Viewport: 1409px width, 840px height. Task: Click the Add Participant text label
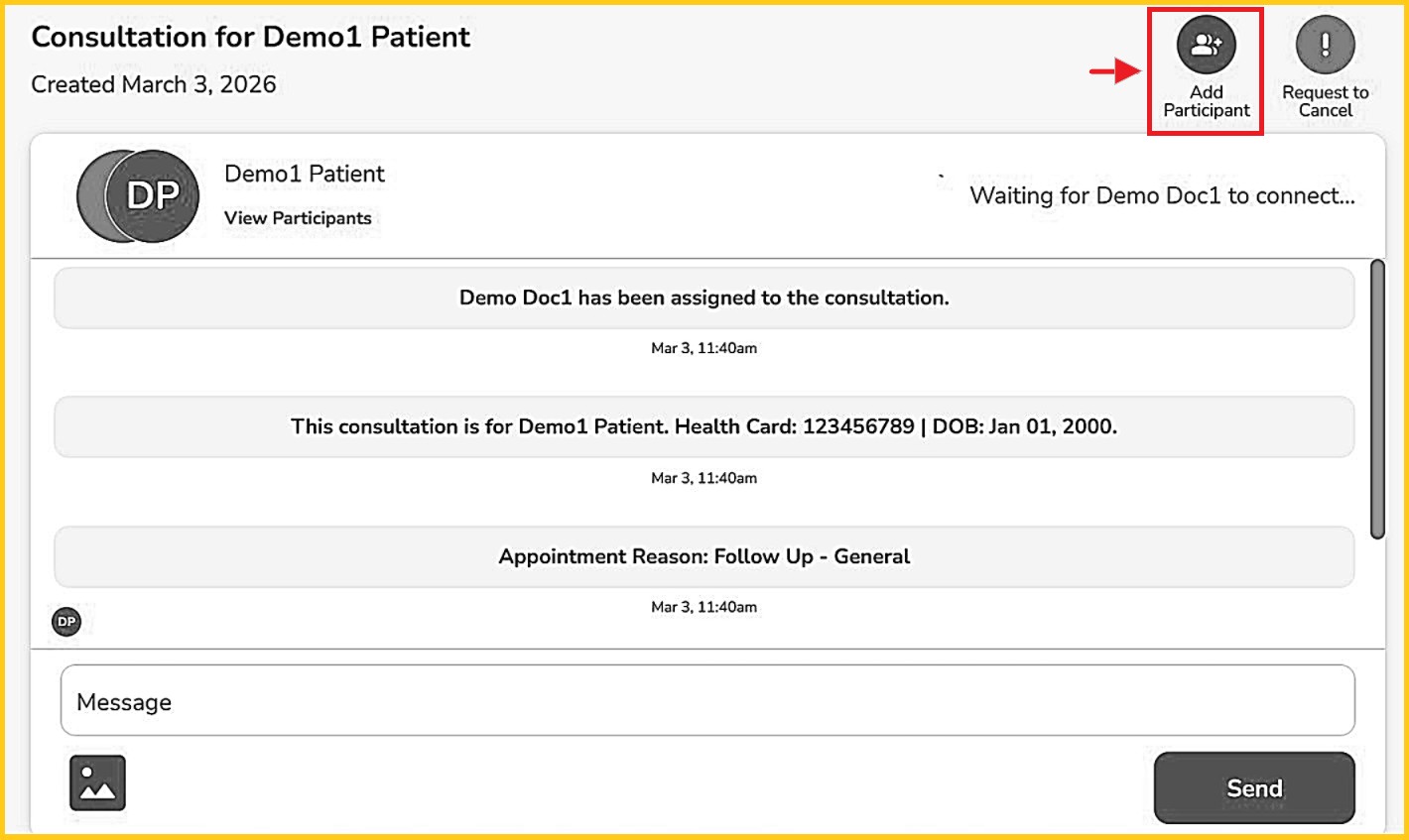coord(1207,101)
